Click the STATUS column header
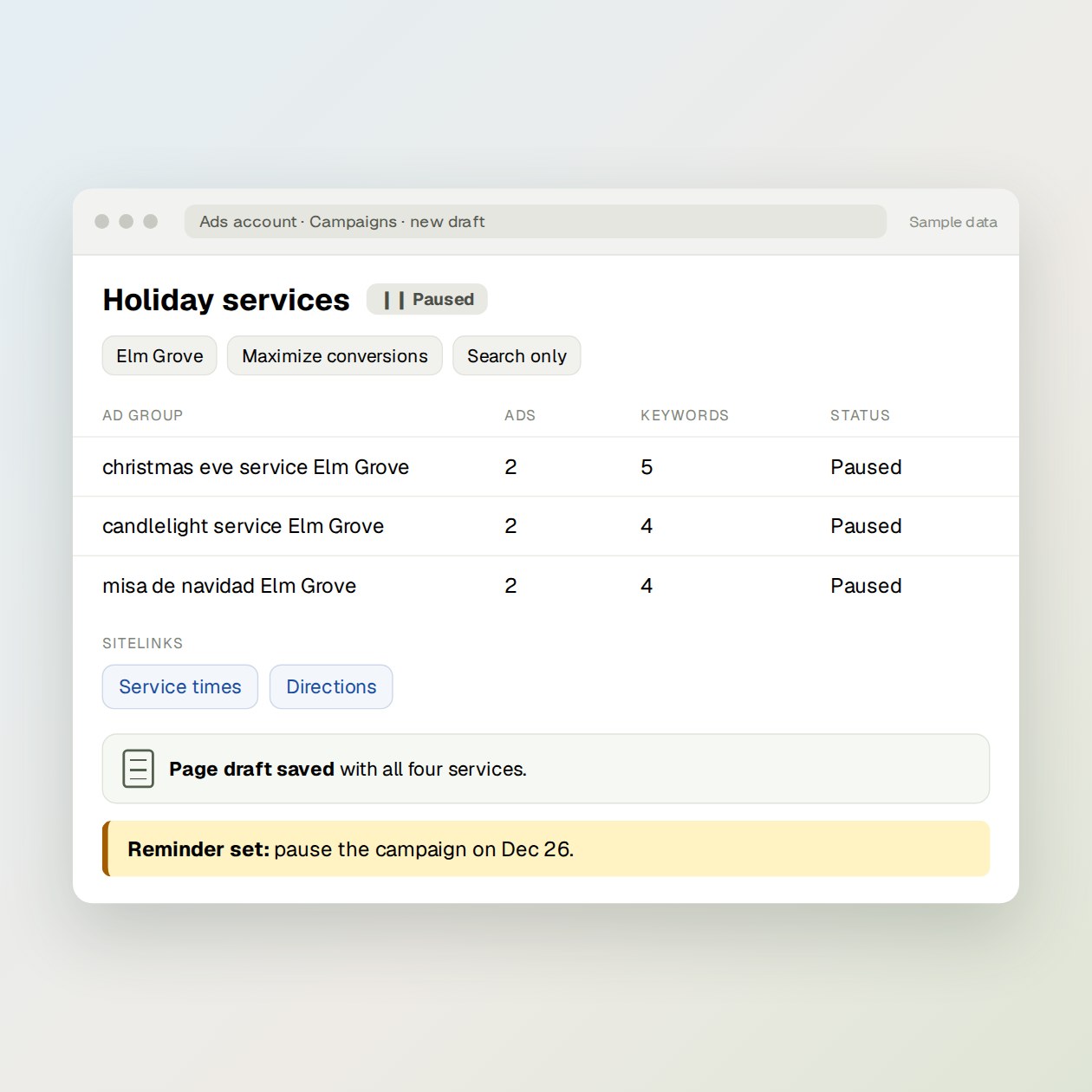1092x1092 pixels. (x=860, y=415)
